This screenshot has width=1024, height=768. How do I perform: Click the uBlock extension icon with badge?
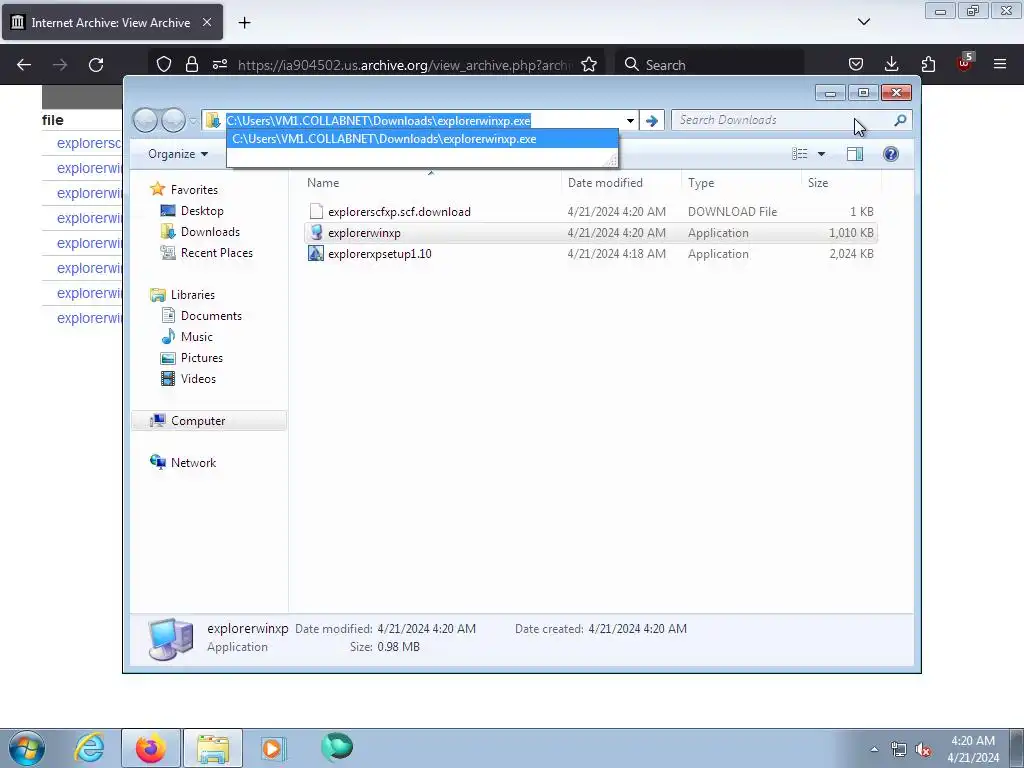click(x=965, y=63)
